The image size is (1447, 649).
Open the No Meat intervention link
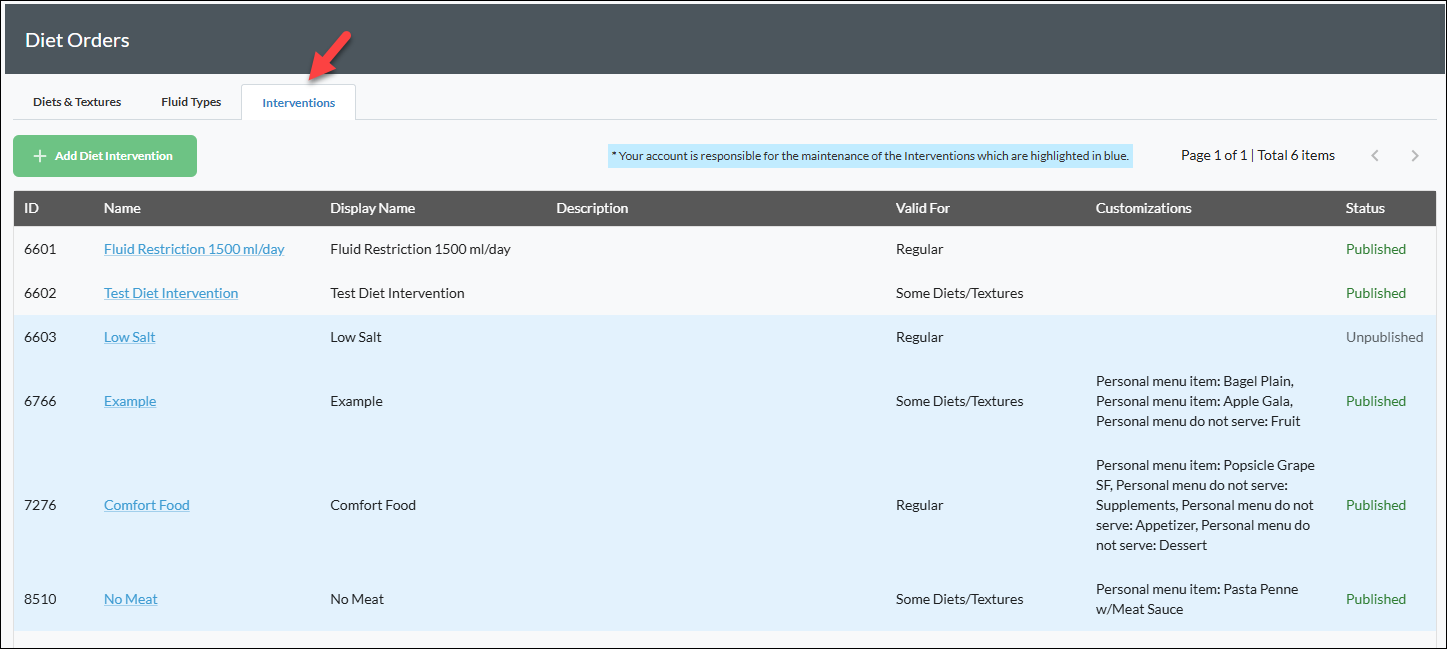click(x=131, y=599)
